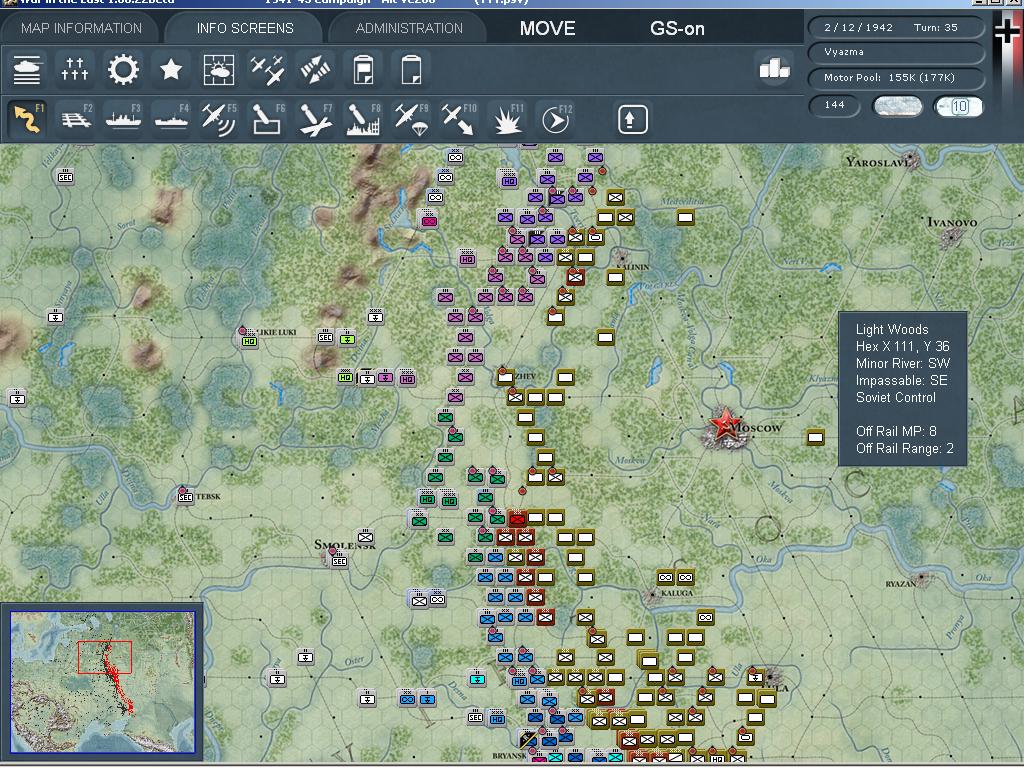Click F12 end turn icon
1024x768 pixels.
click(x=556, y=119)
